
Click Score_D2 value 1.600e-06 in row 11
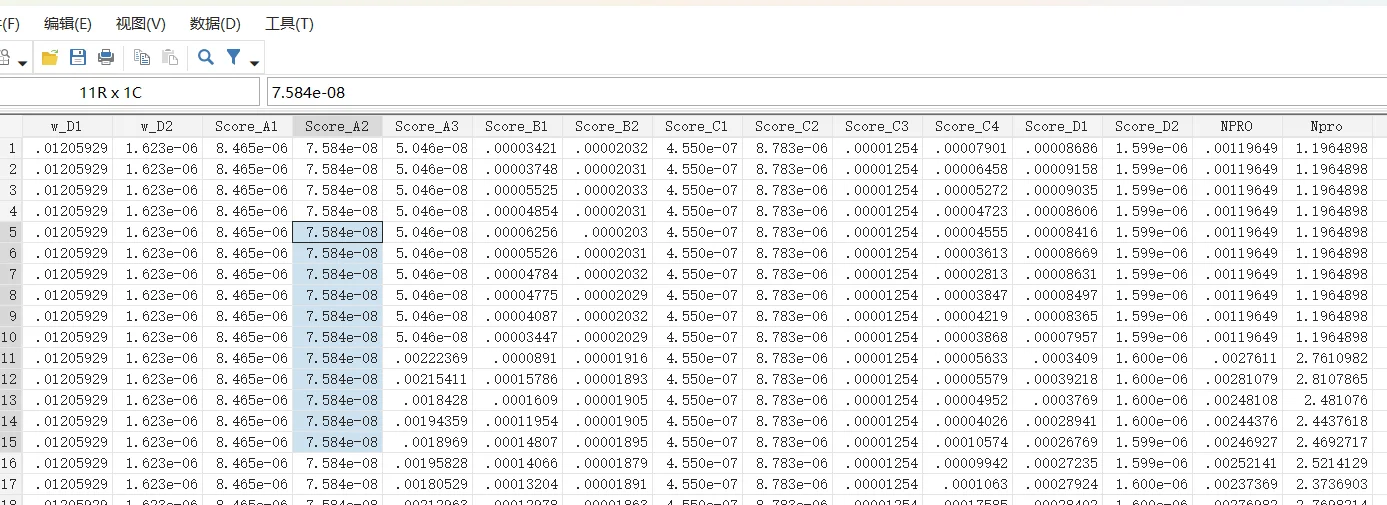(x=1147, y=358)
